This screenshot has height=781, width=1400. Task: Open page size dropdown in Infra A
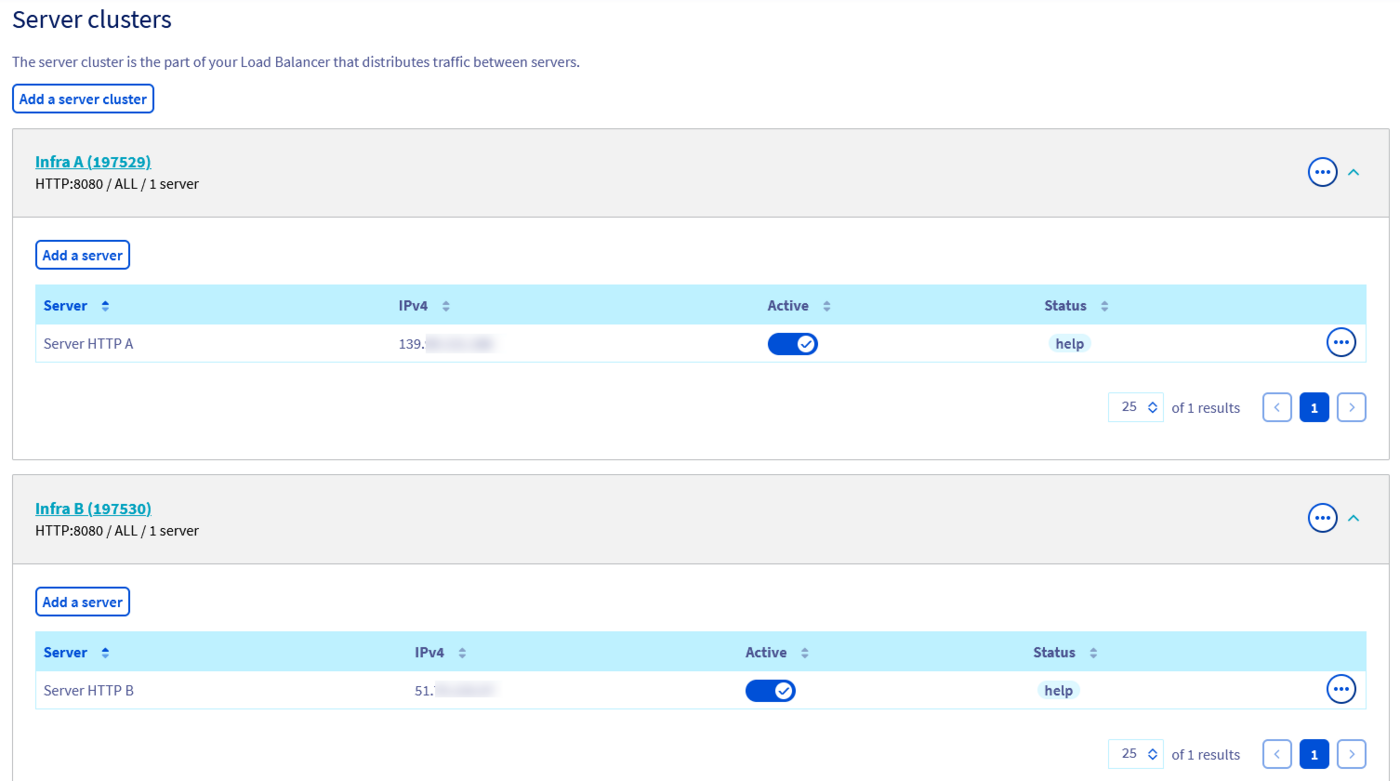[x=1136, y=407]
